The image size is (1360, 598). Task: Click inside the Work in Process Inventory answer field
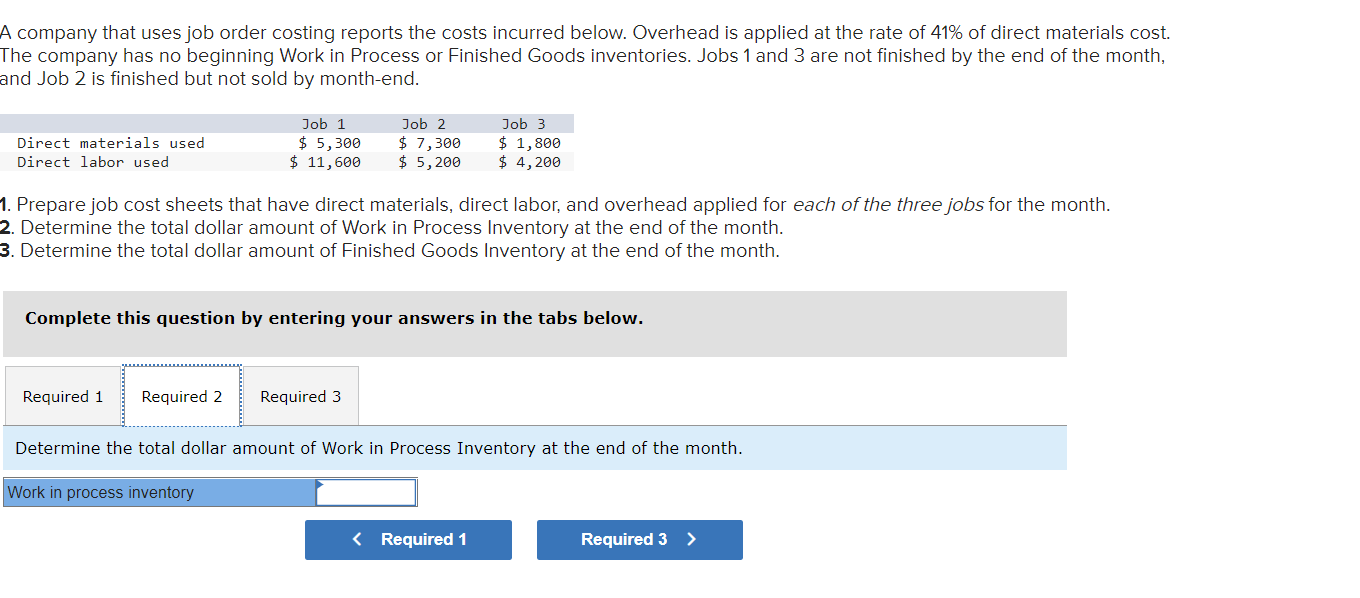[x=367, y=492]
